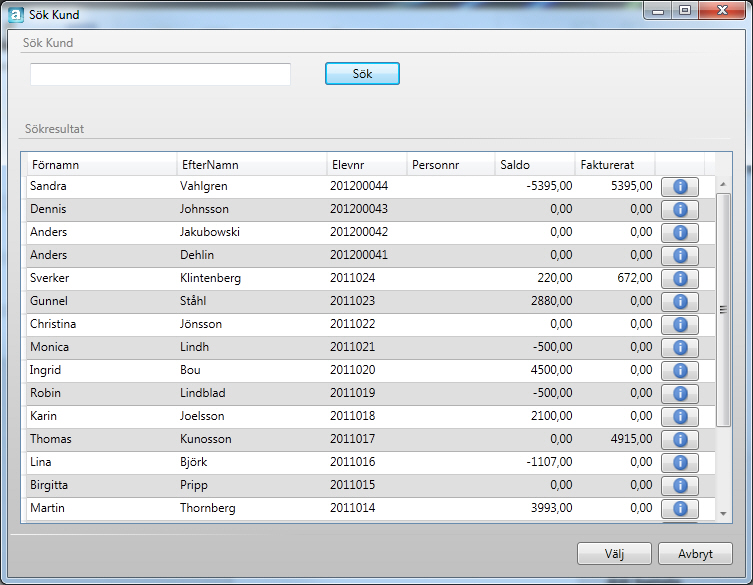Sort by Fakturerat column header

(x=615, y=165)
